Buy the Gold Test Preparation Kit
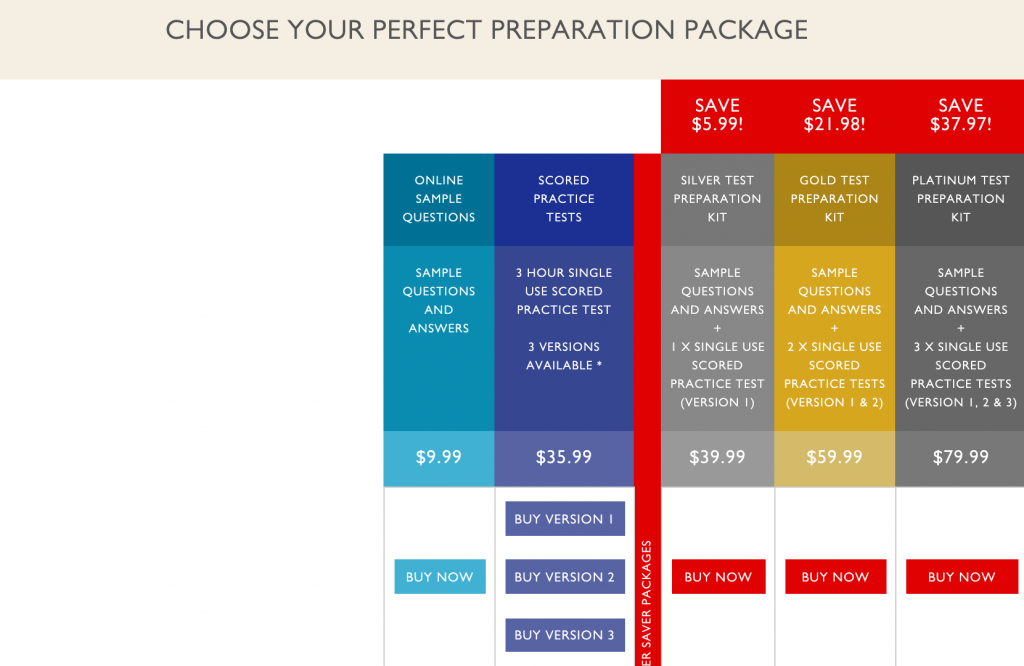The width and height of the screenshot is (1024, 666). [x=835, y=577]
